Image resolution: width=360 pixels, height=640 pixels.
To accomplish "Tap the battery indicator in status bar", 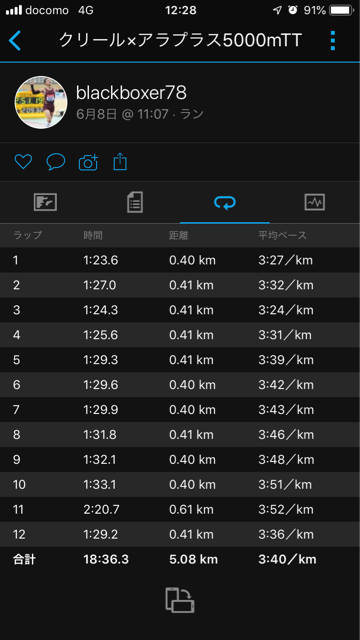I will [x=343, y=10].
